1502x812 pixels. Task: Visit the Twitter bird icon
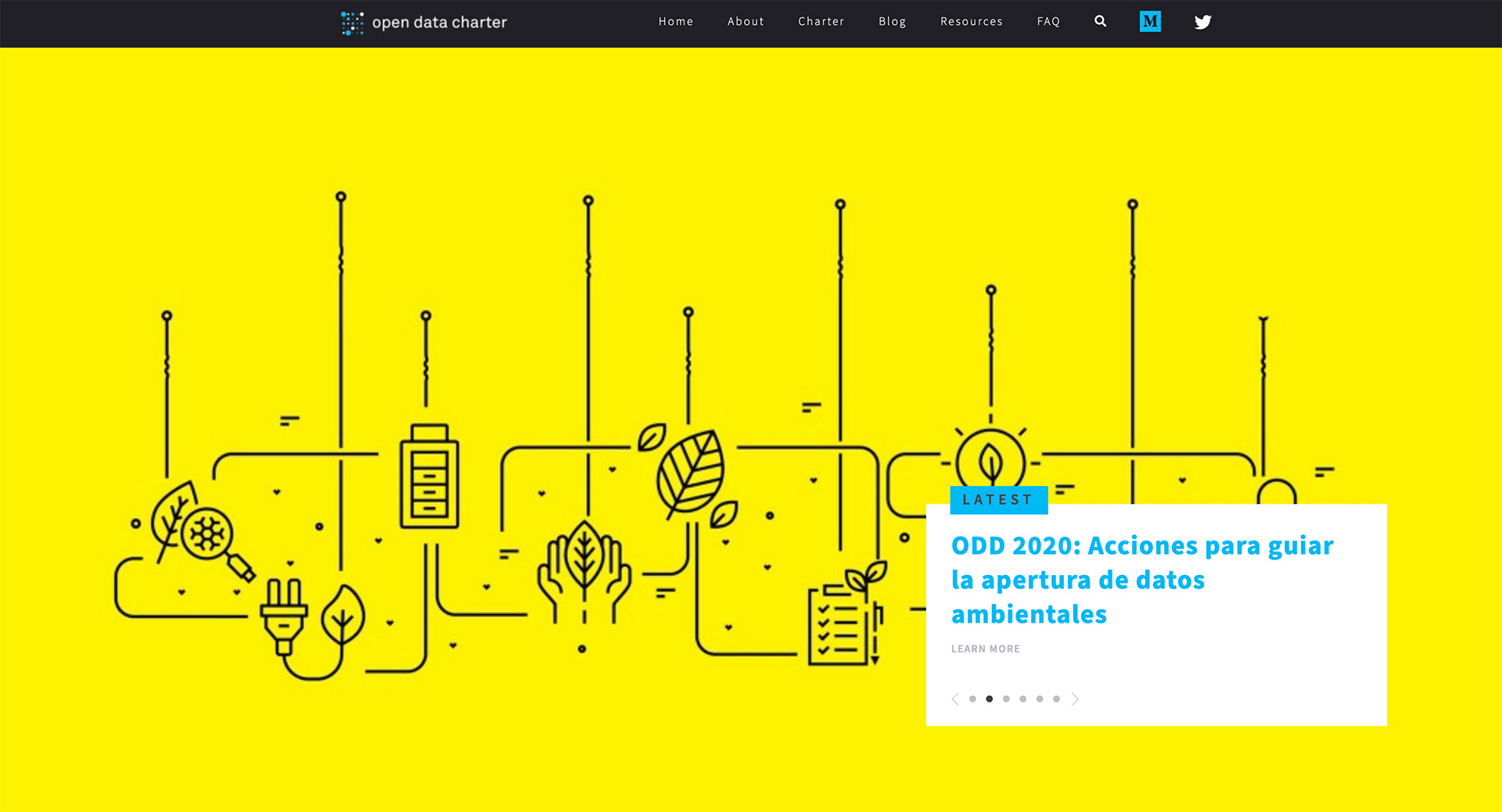pos(1202,22)
